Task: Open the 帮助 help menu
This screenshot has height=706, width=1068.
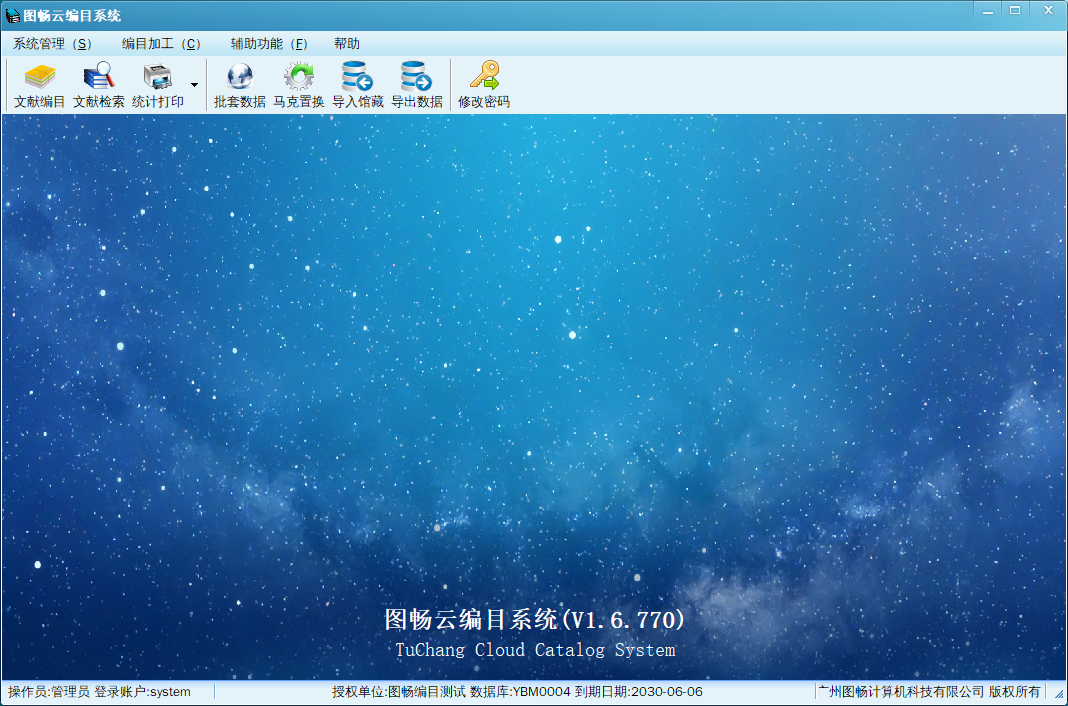Action: tap(347, 44)
